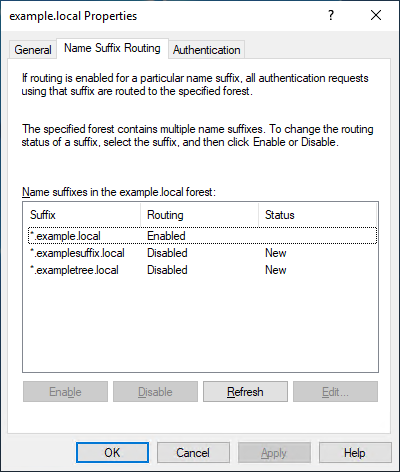Click the question mark help icon

click(x=331, y=15)
